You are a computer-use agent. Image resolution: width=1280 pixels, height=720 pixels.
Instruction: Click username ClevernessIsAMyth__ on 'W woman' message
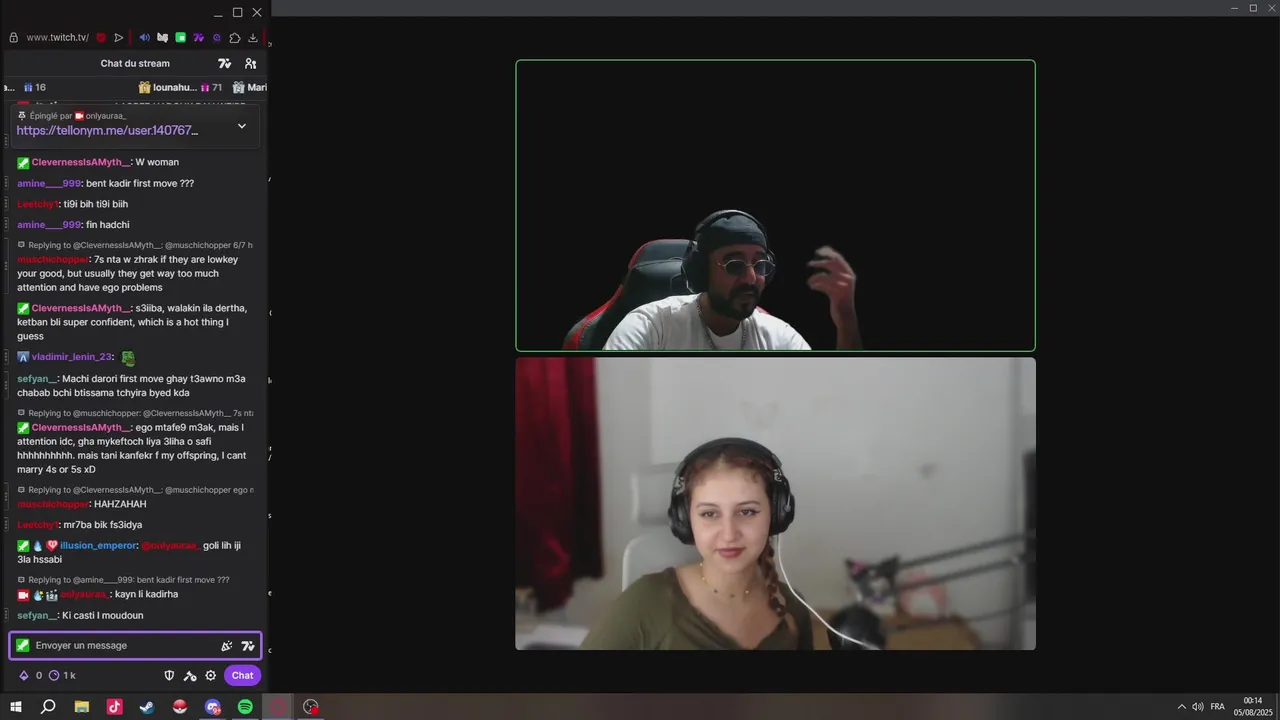[x=80, y=162]
